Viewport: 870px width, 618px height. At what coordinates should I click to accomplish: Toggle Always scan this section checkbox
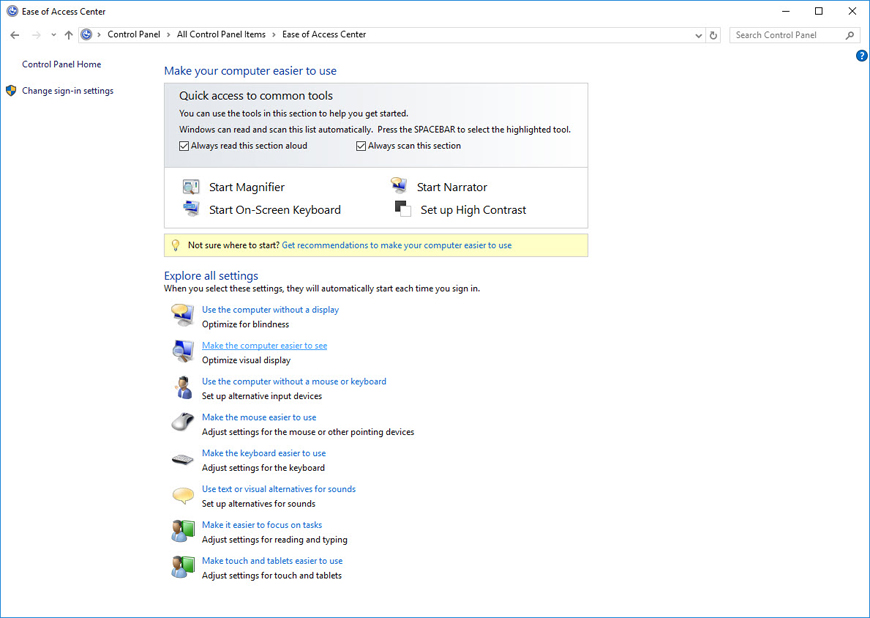pyautogui.click(x=361, y=146)
